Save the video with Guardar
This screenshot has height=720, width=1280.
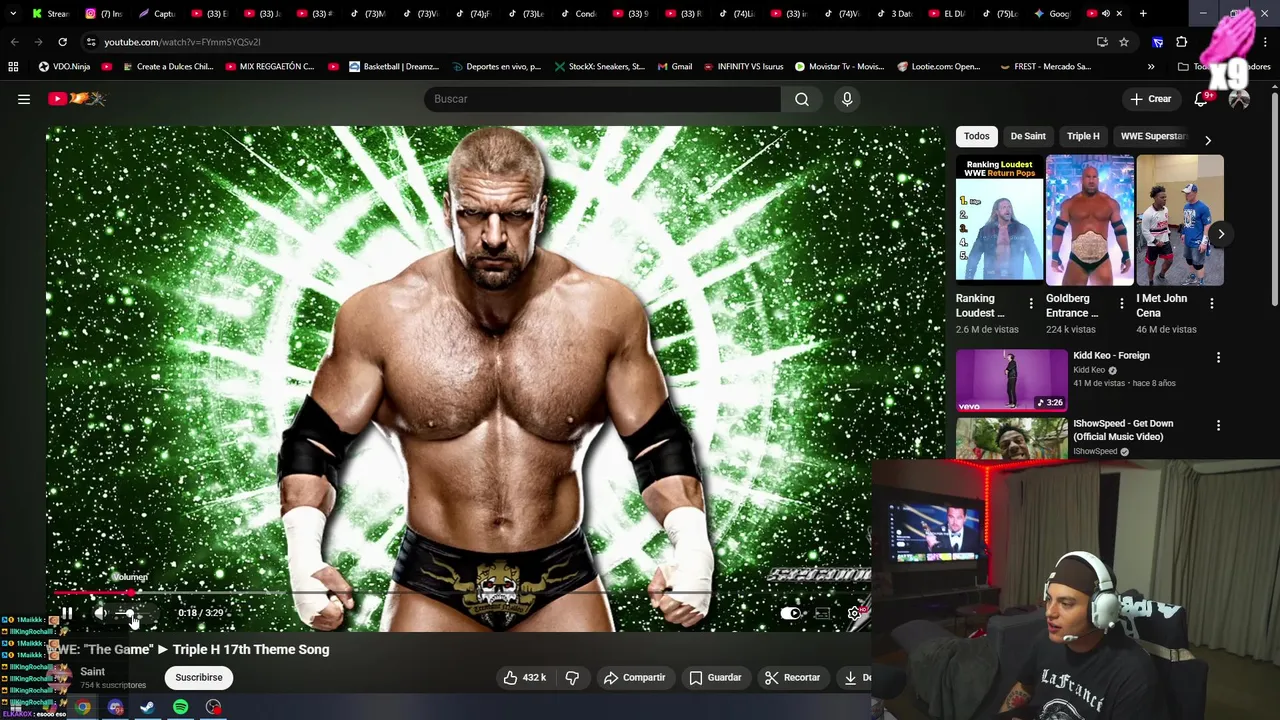715,677
